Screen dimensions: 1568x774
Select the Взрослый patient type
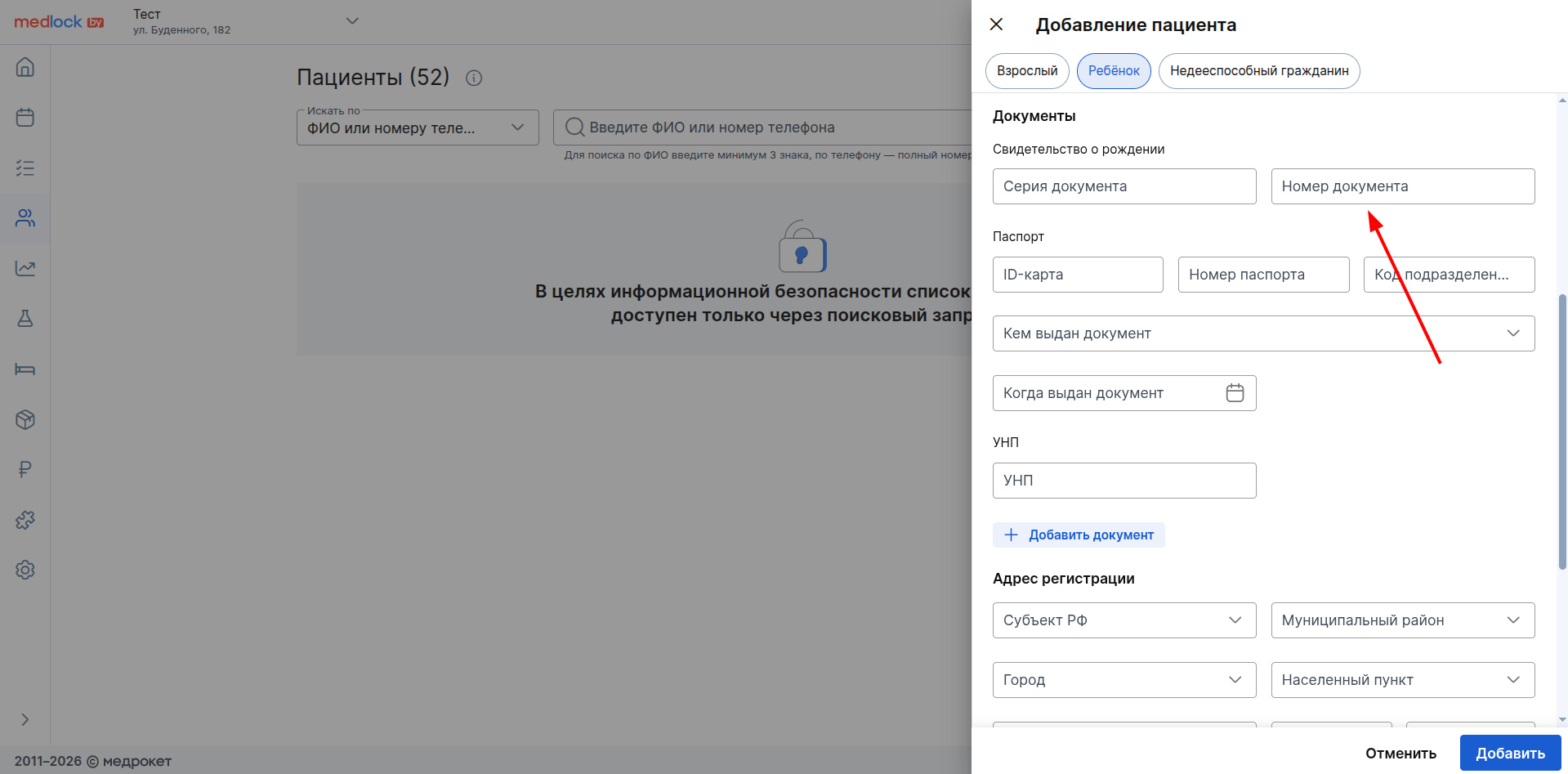pos(1027,71)
